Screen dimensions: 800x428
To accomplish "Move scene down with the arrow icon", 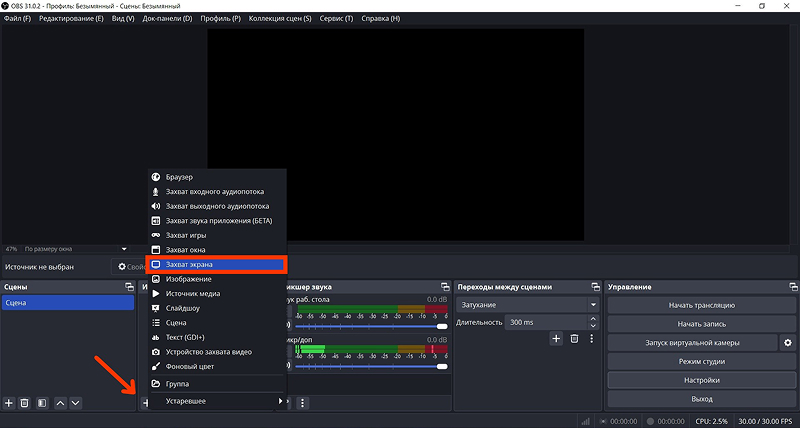I will click(x=76, y=403).
